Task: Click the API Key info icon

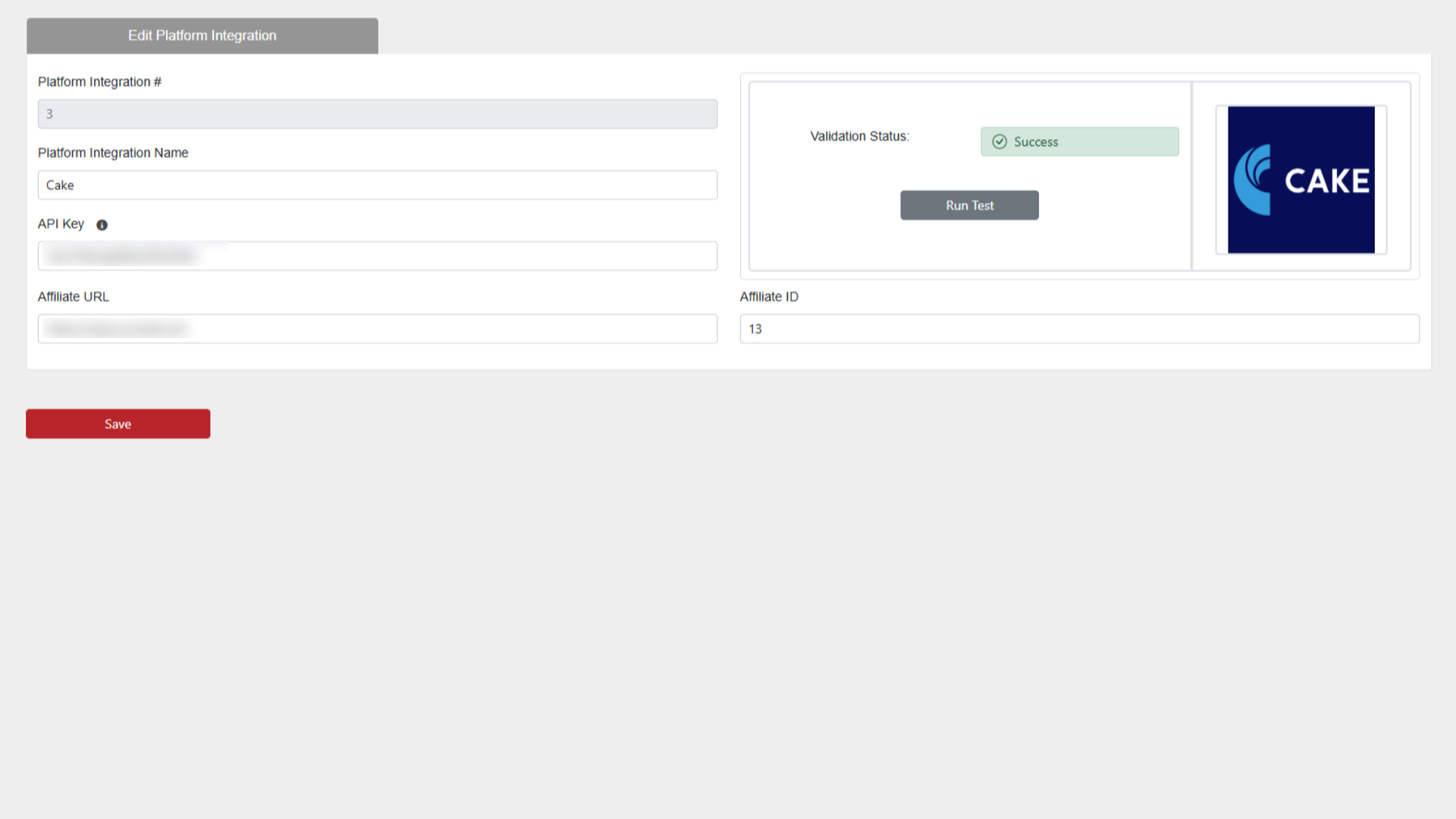Action: pyautogui.click(x=102, y=225)
